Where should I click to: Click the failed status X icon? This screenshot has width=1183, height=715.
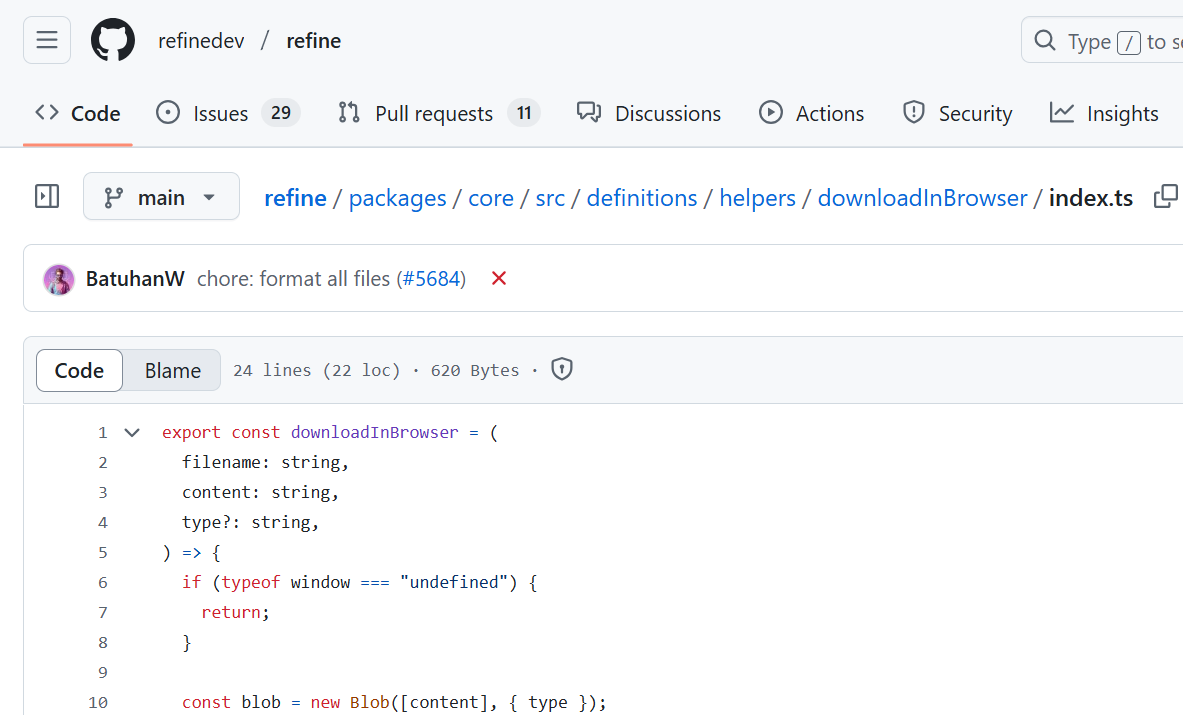click(x=499, y=279)
